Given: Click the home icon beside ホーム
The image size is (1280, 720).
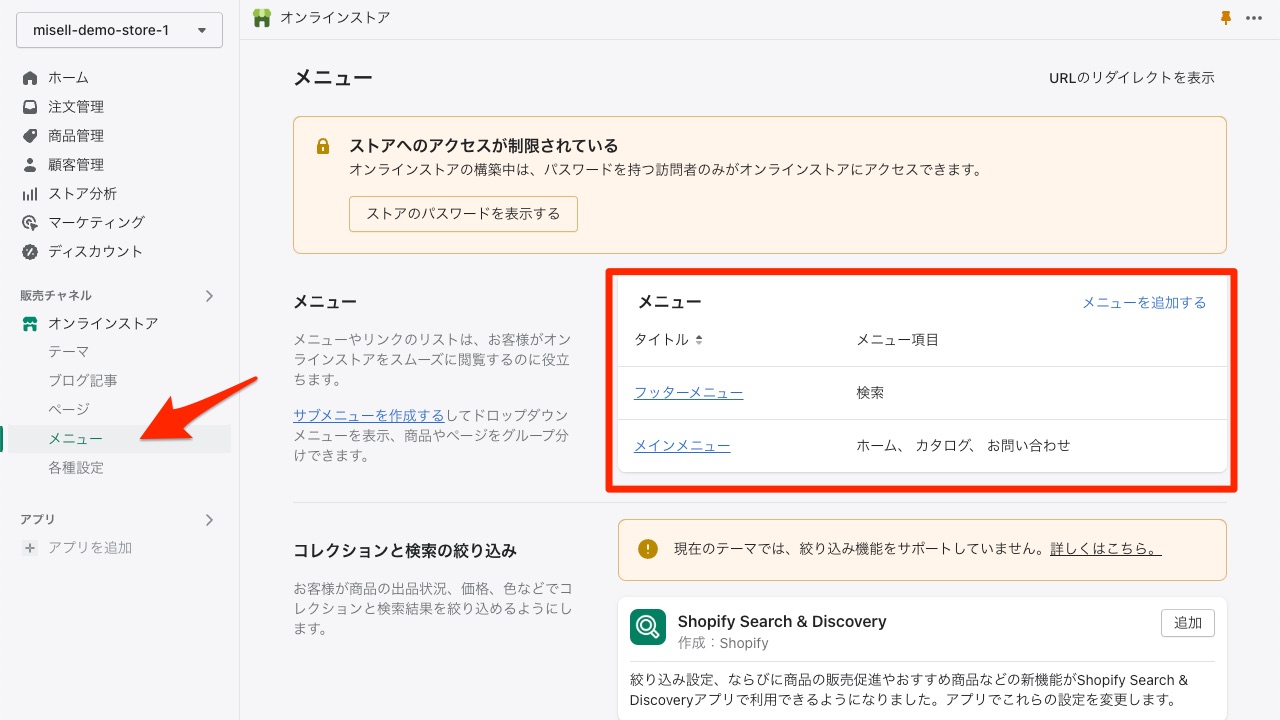Looking at the screenshot, I should pyautogui.click(x=30, y=78).
